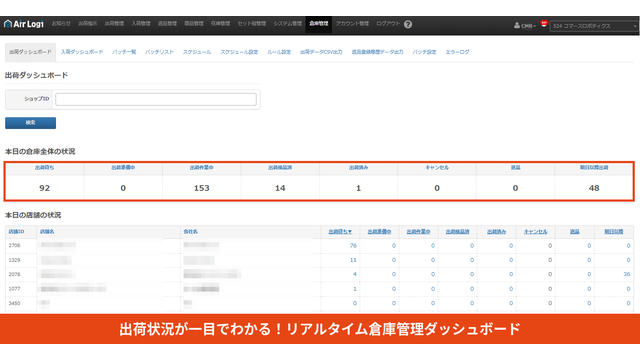Sort store table by 出荷済み column
The width and height of the screenshot is (640, 360).
(496, 232)
